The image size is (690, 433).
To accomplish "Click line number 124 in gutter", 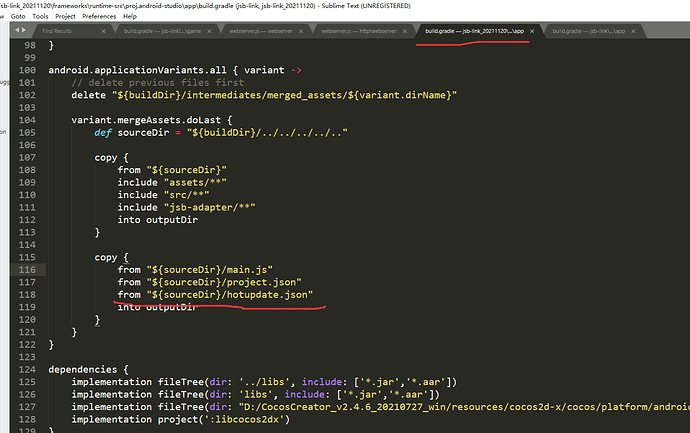I will point(27,370).
